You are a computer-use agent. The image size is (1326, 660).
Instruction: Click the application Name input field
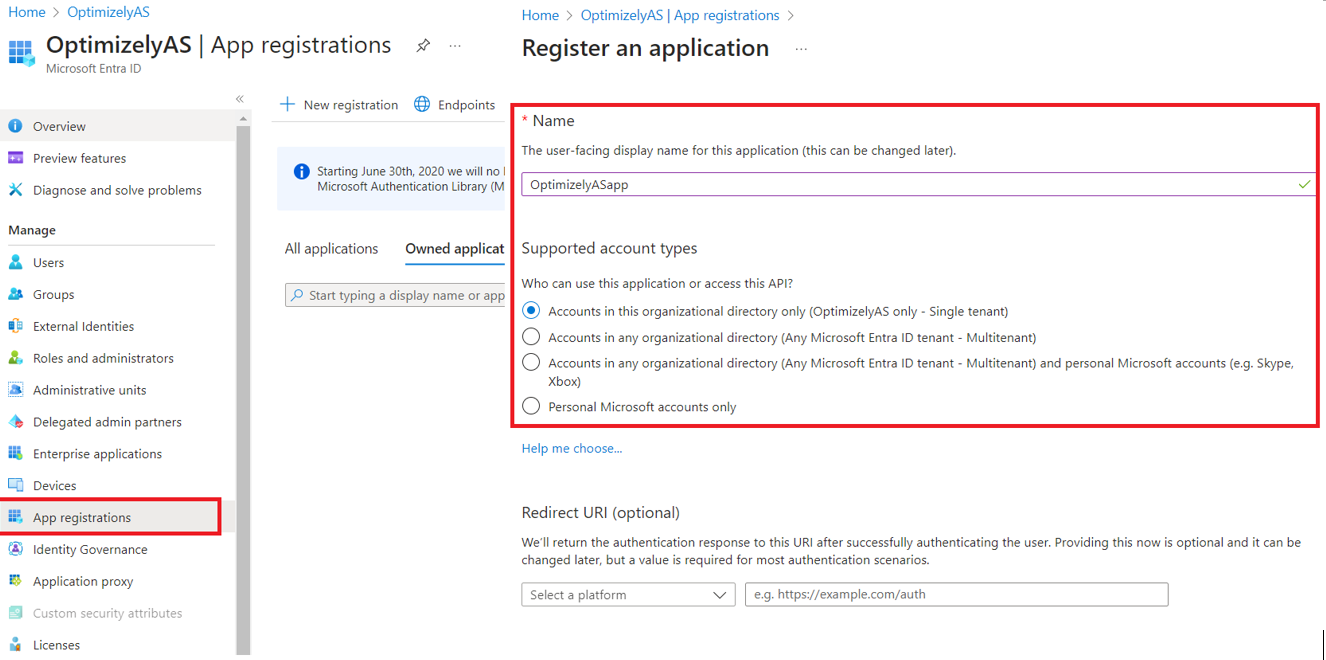[918, 184]
